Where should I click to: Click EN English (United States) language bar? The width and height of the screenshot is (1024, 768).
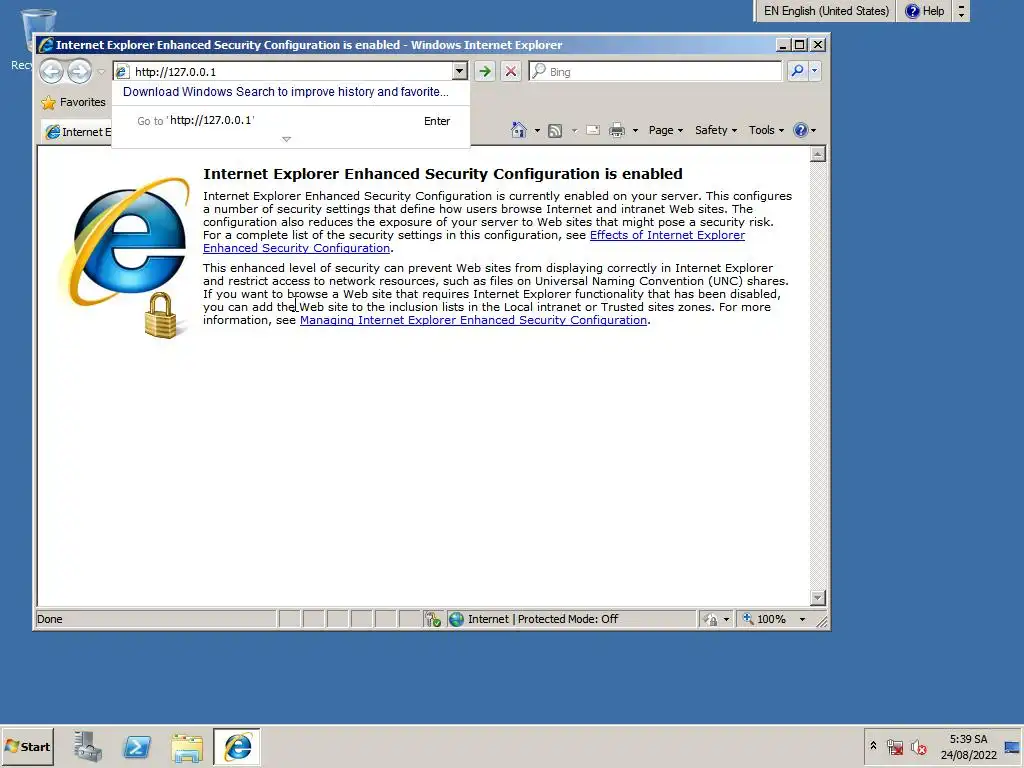tap(825, 11)
